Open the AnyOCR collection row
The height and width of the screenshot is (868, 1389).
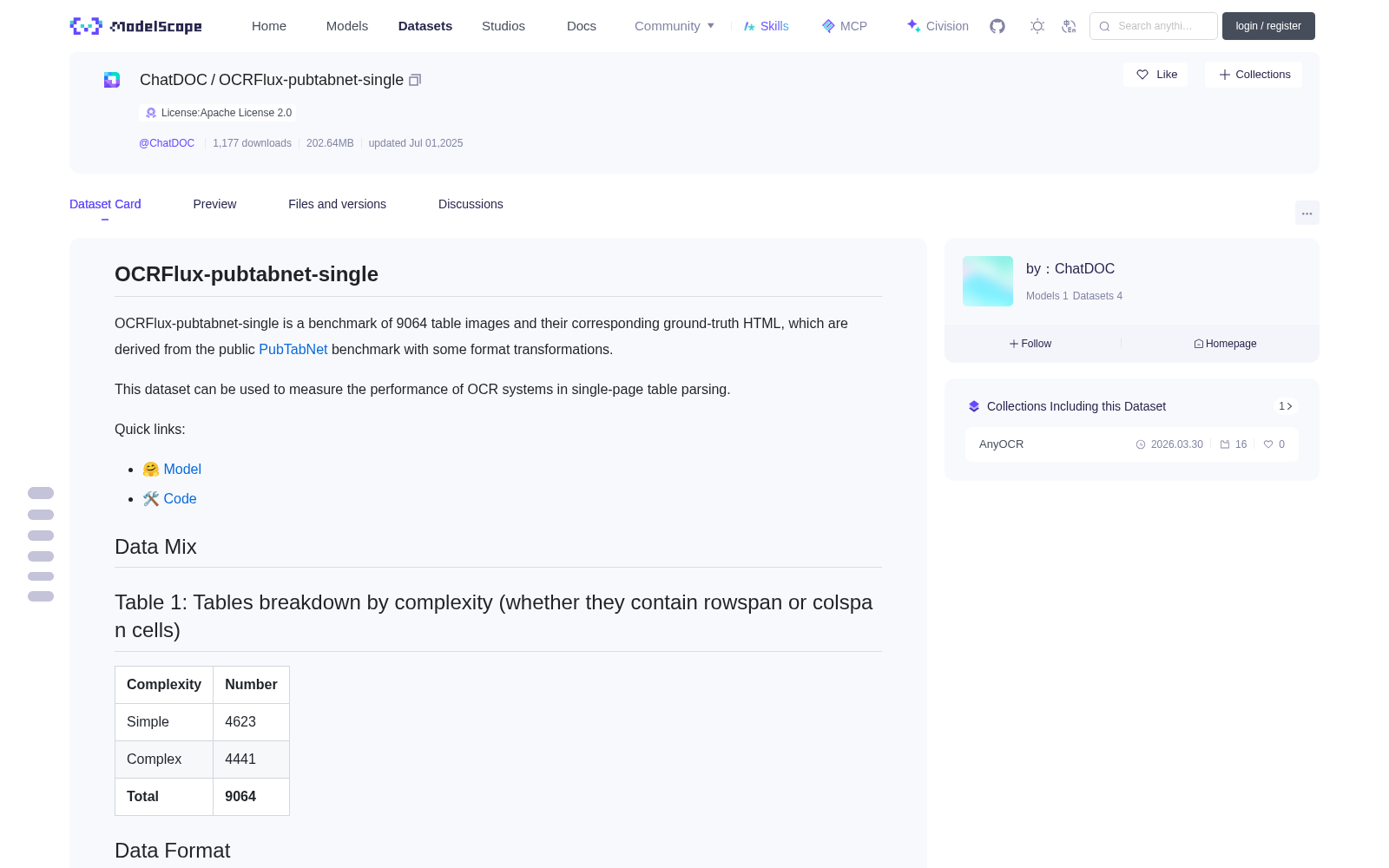click(1132, 444)
